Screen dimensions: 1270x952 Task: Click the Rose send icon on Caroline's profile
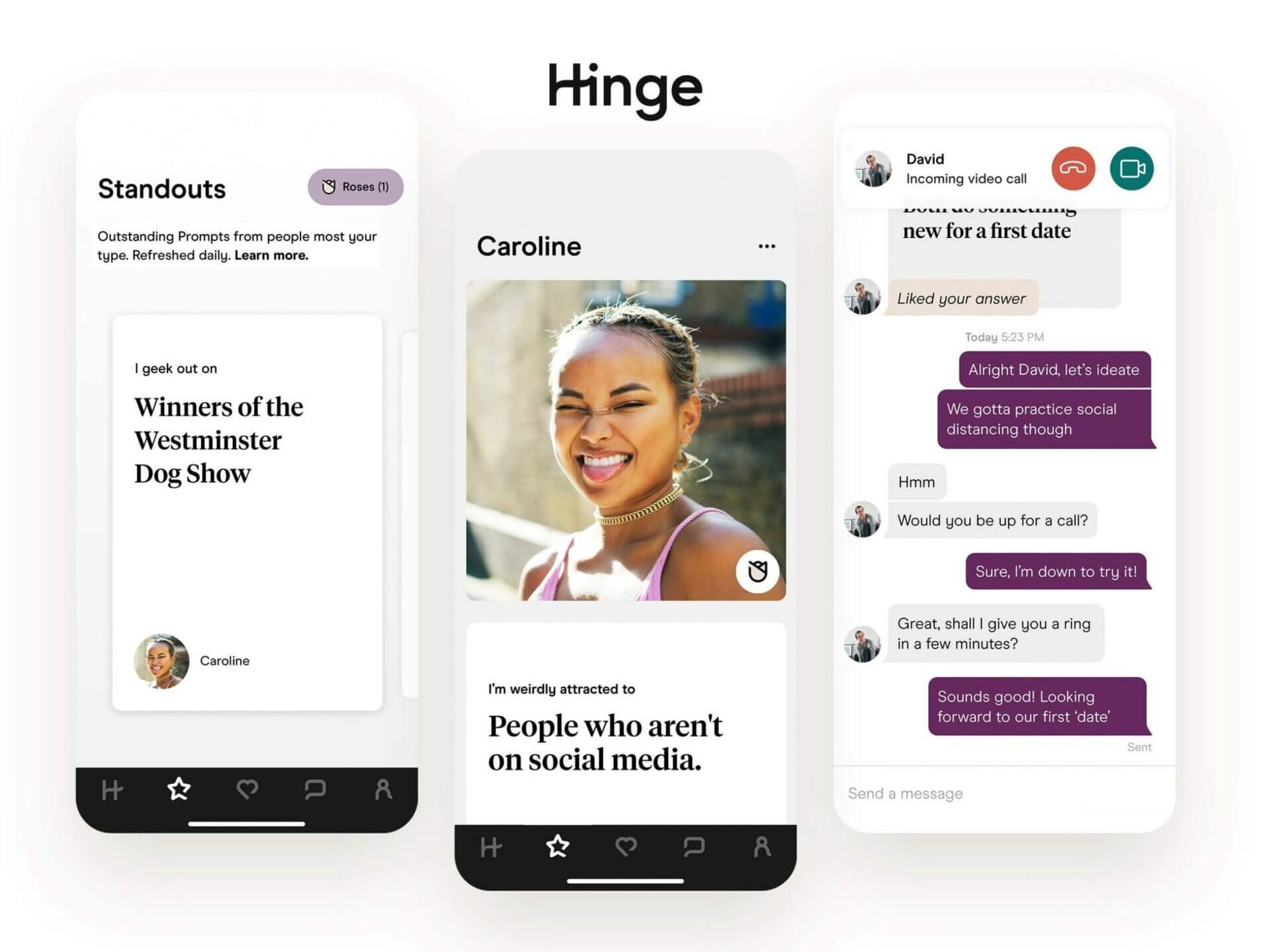click(758, 570)
